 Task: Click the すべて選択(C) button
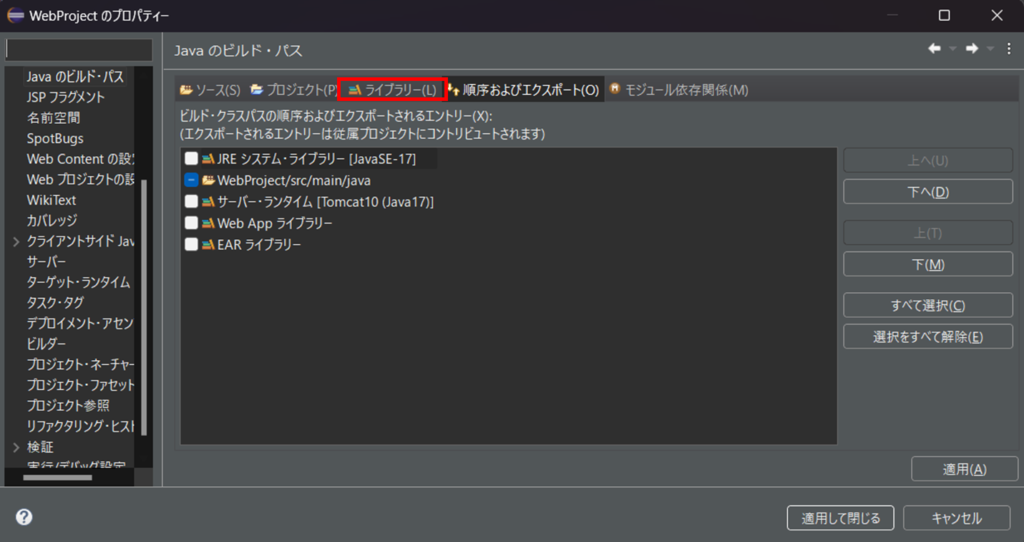point(928,305)
